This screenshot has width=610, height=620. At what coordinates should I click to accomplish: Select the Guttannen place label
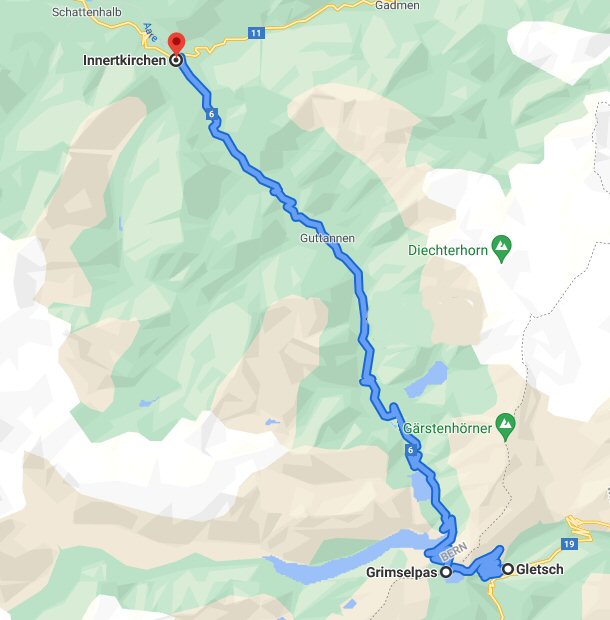point(327,238)
